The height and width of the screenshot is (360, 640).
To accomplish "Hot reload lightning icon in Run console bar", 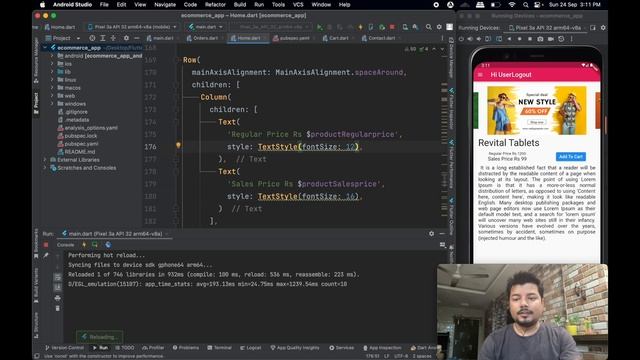I will [x=84, y=245].
